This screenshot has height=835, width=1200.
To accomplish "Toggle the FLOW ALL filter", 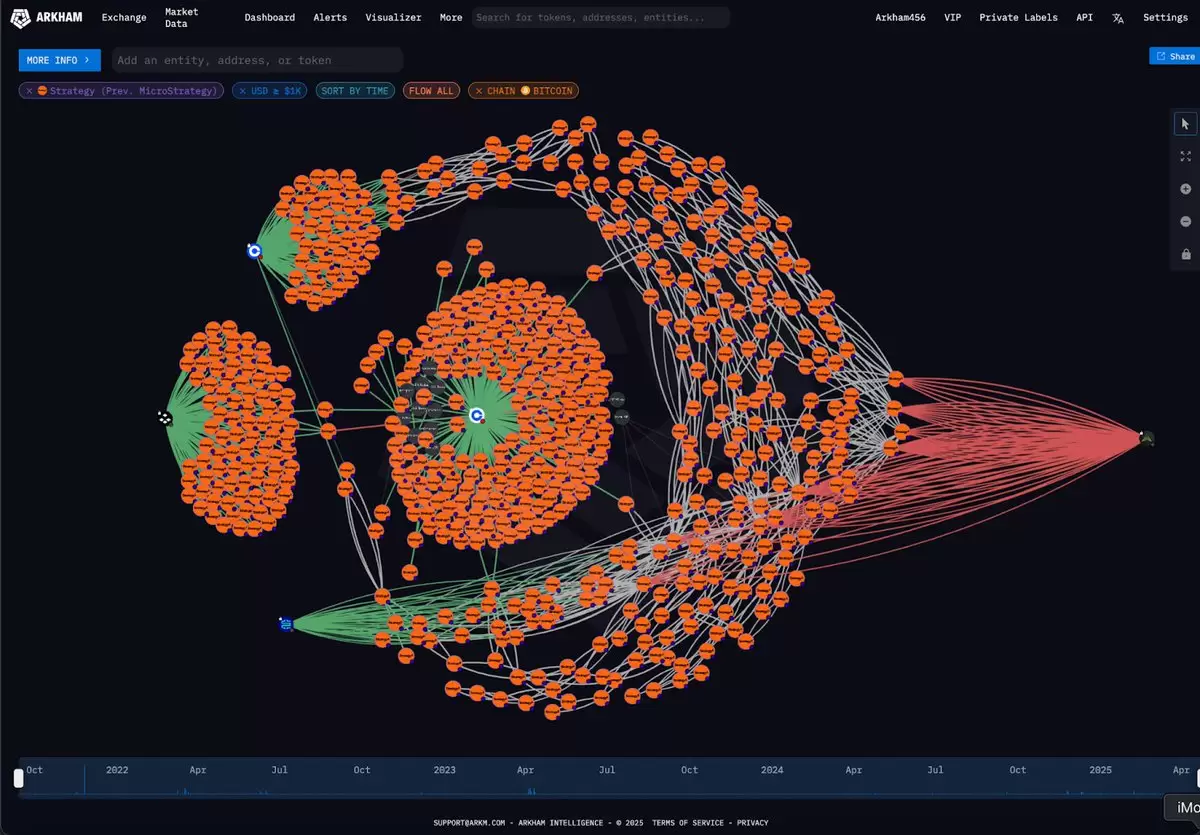I will coord(431,91).
